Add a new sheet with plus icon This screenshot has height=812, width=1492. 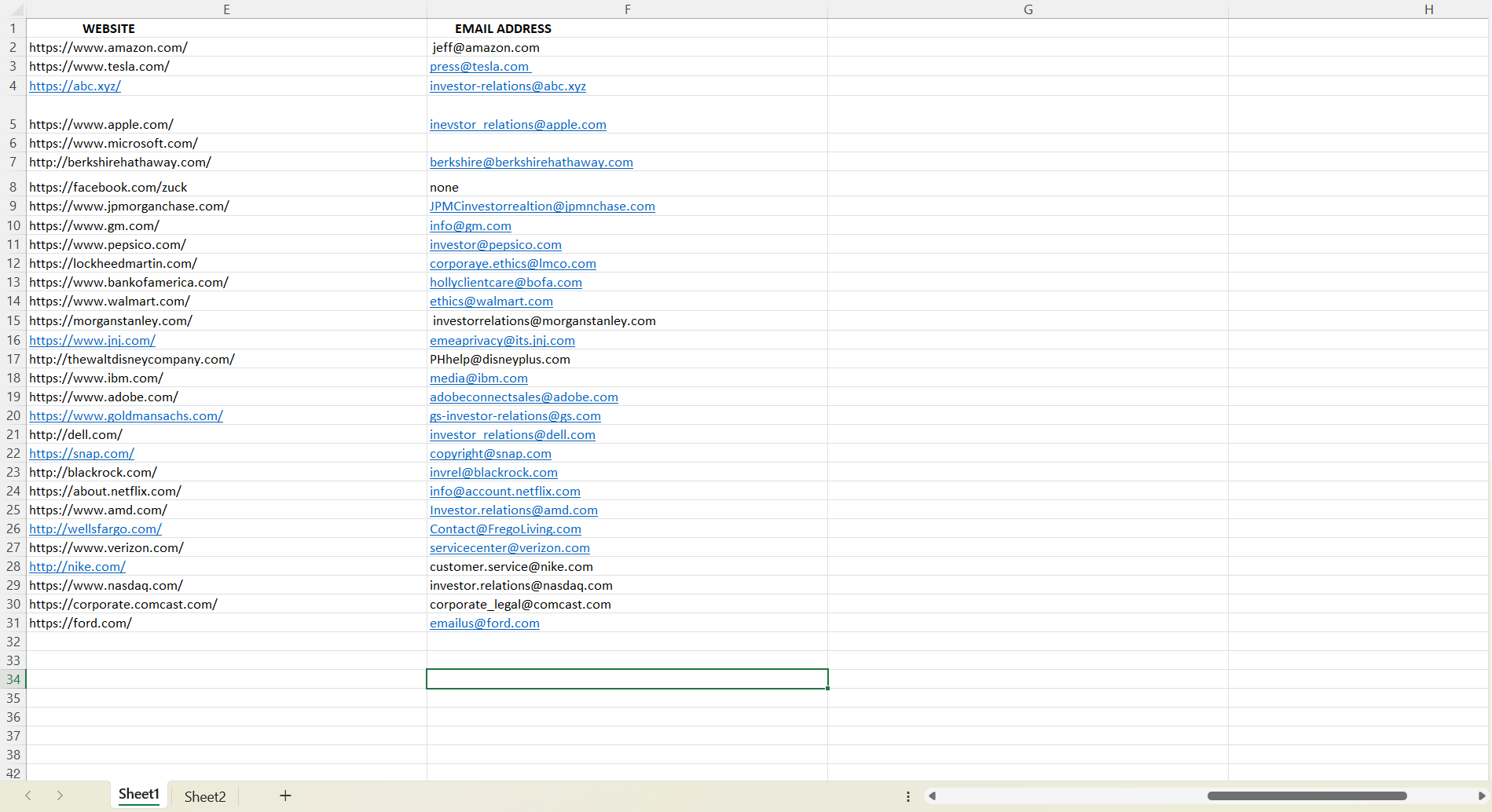[285, 796]
